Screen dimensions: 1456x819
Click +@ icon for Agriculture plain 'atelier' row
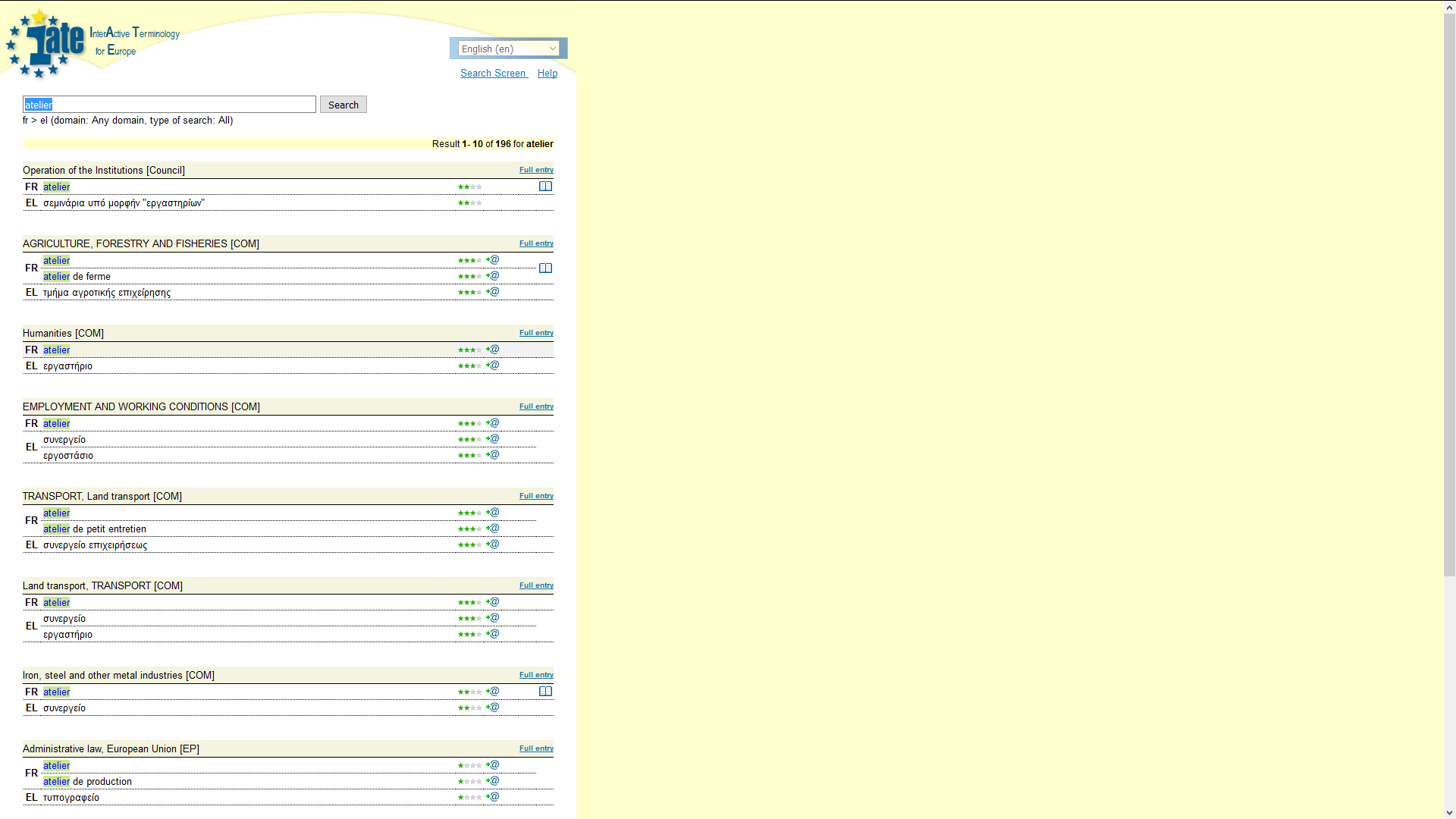(493, 260)
